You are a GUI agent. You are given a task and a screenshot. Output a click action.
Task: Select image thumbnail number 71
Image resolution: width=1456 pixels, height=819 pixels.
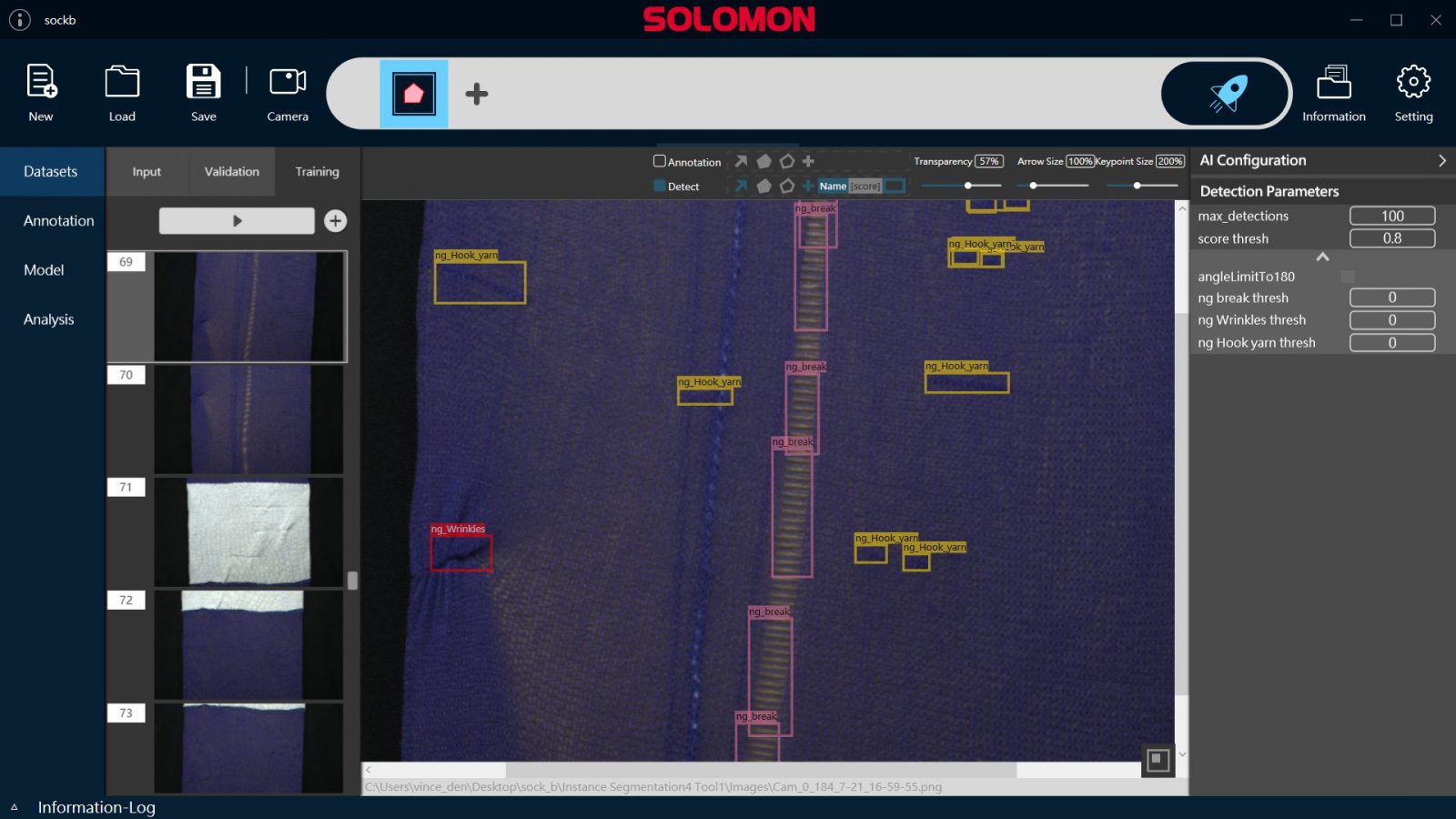[x=248, y=531]
